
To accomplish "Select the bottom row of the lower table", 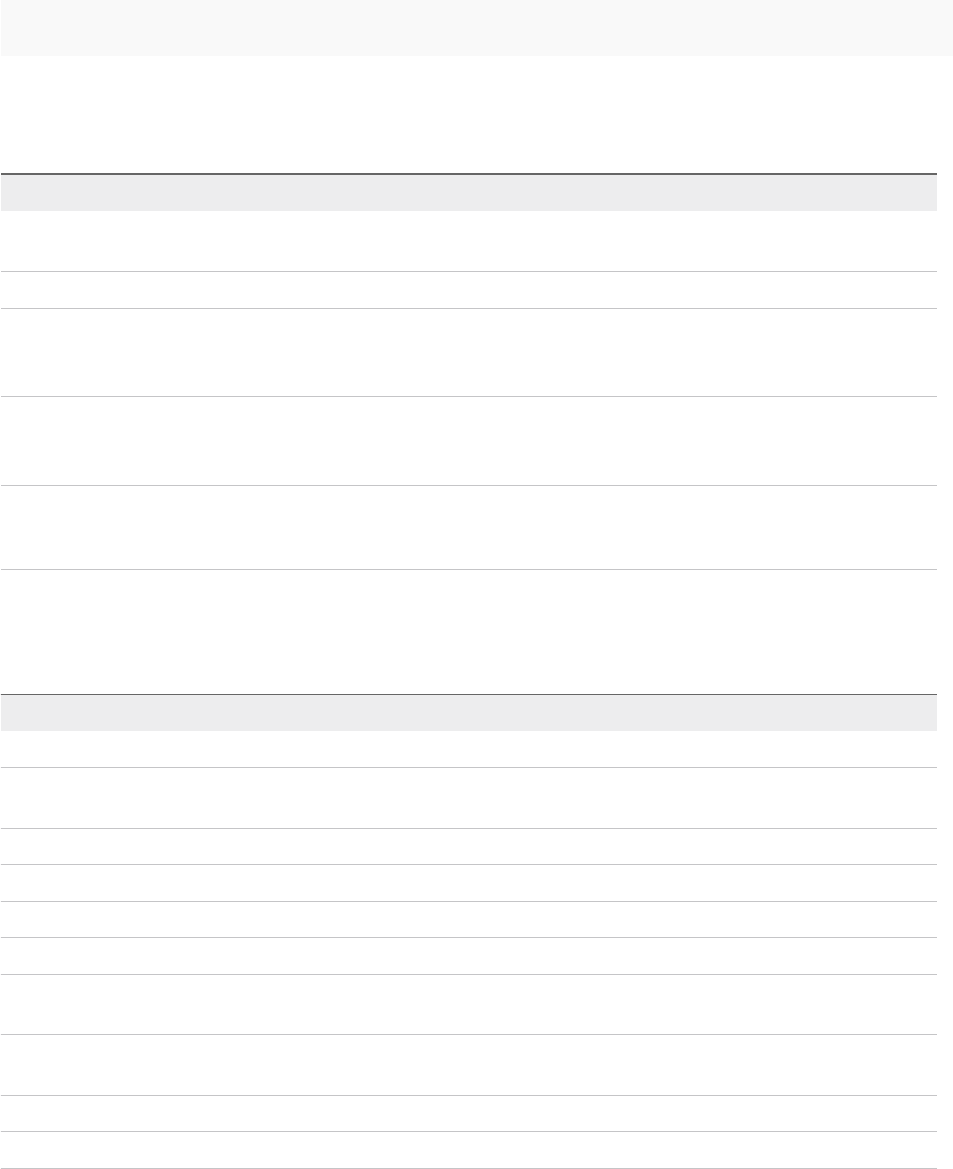I will [469, 1151].
